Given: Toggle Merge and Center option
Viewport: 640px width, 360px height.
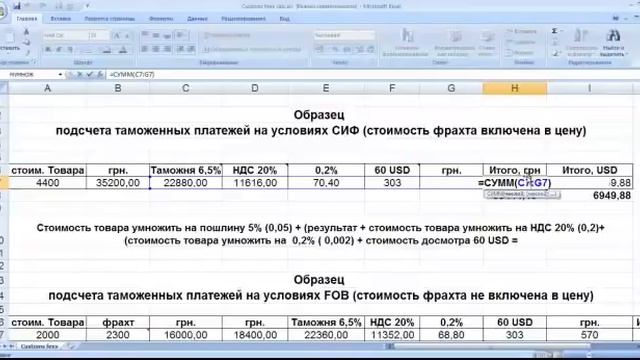Looking at the screenshot, I should pyautogui.click(x=253, y=50).
